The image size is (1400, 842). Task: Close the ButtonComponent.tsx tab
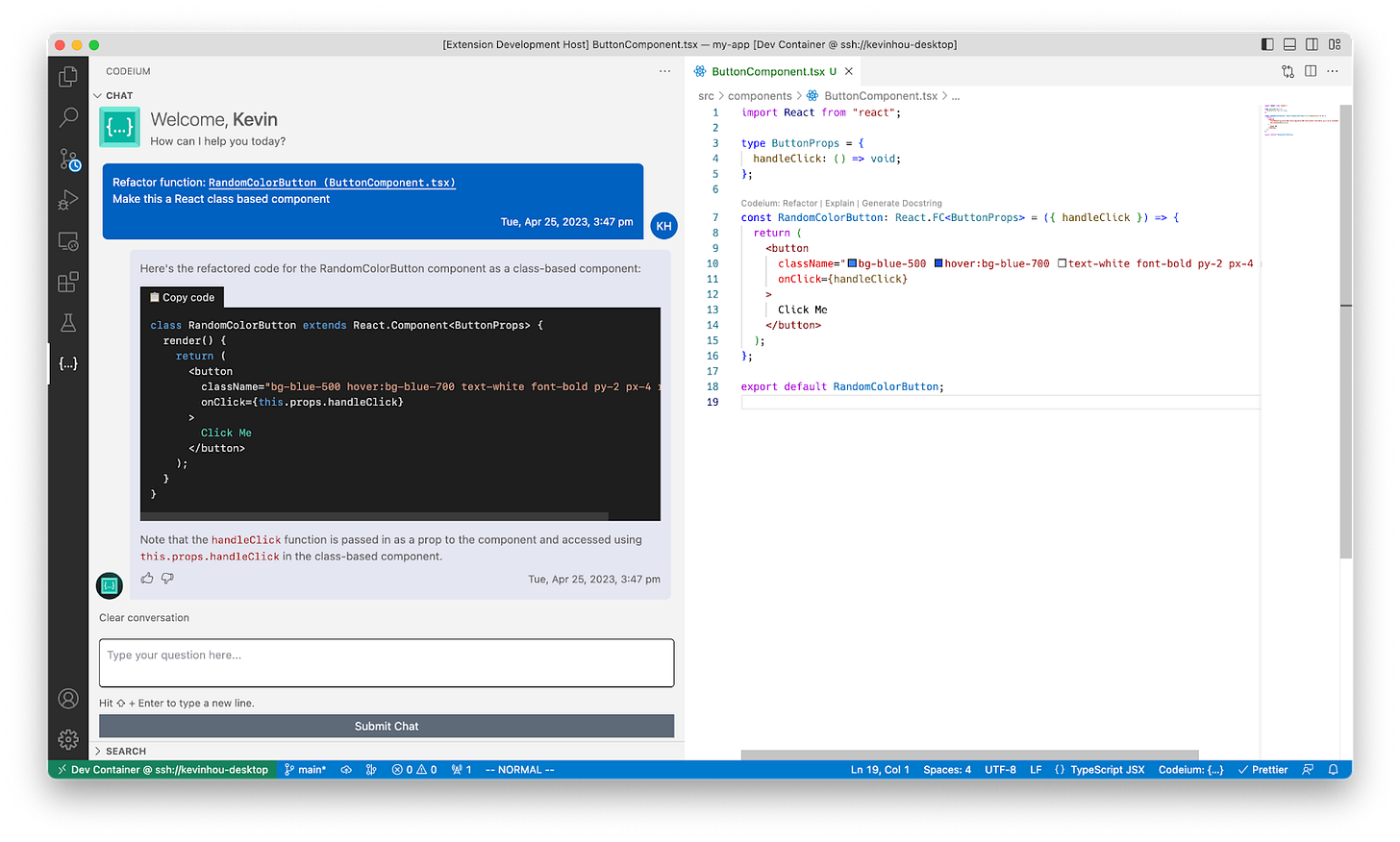coord(849,71)
